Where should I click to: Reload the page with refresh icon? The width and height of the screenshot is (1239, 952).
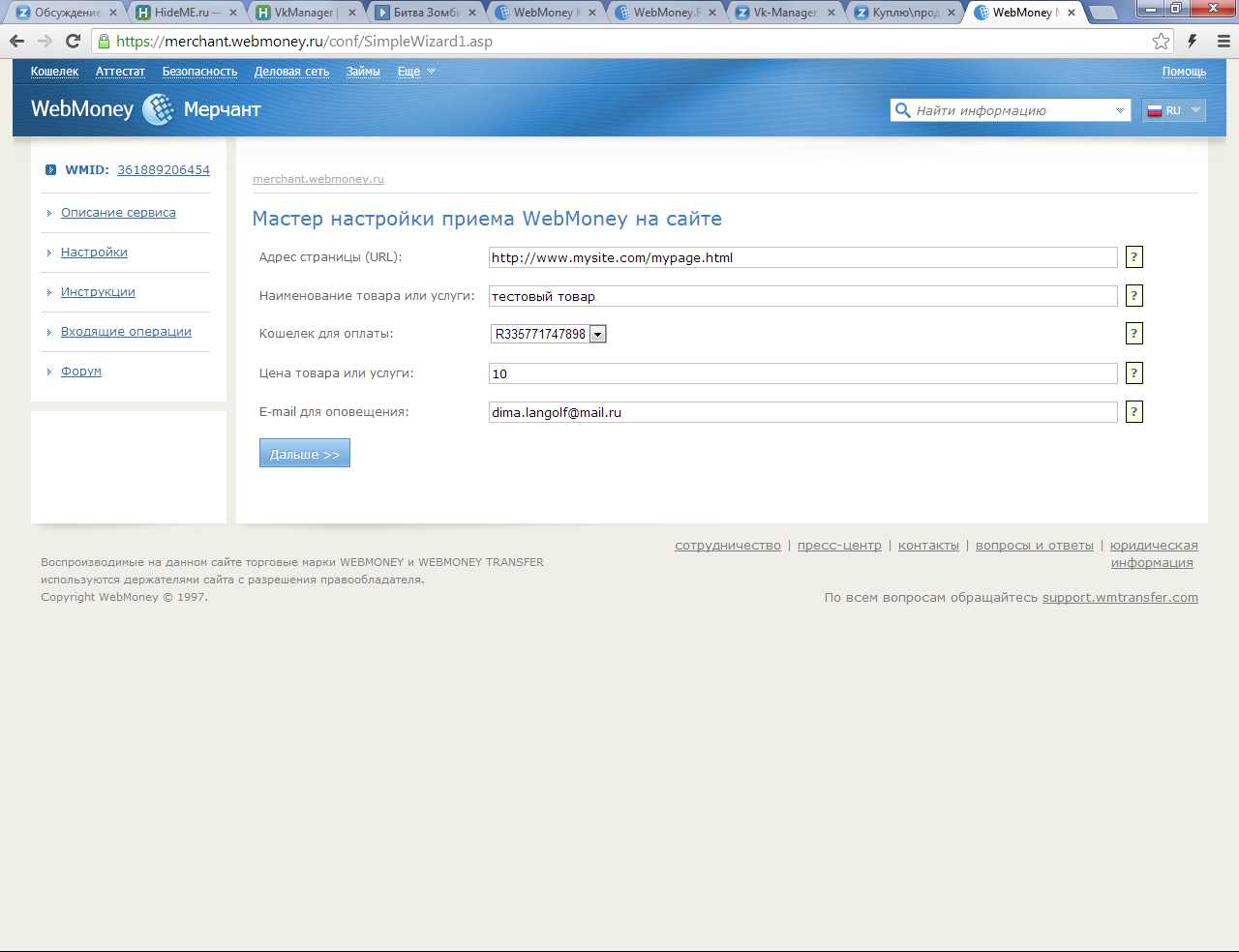pos(73,42)
